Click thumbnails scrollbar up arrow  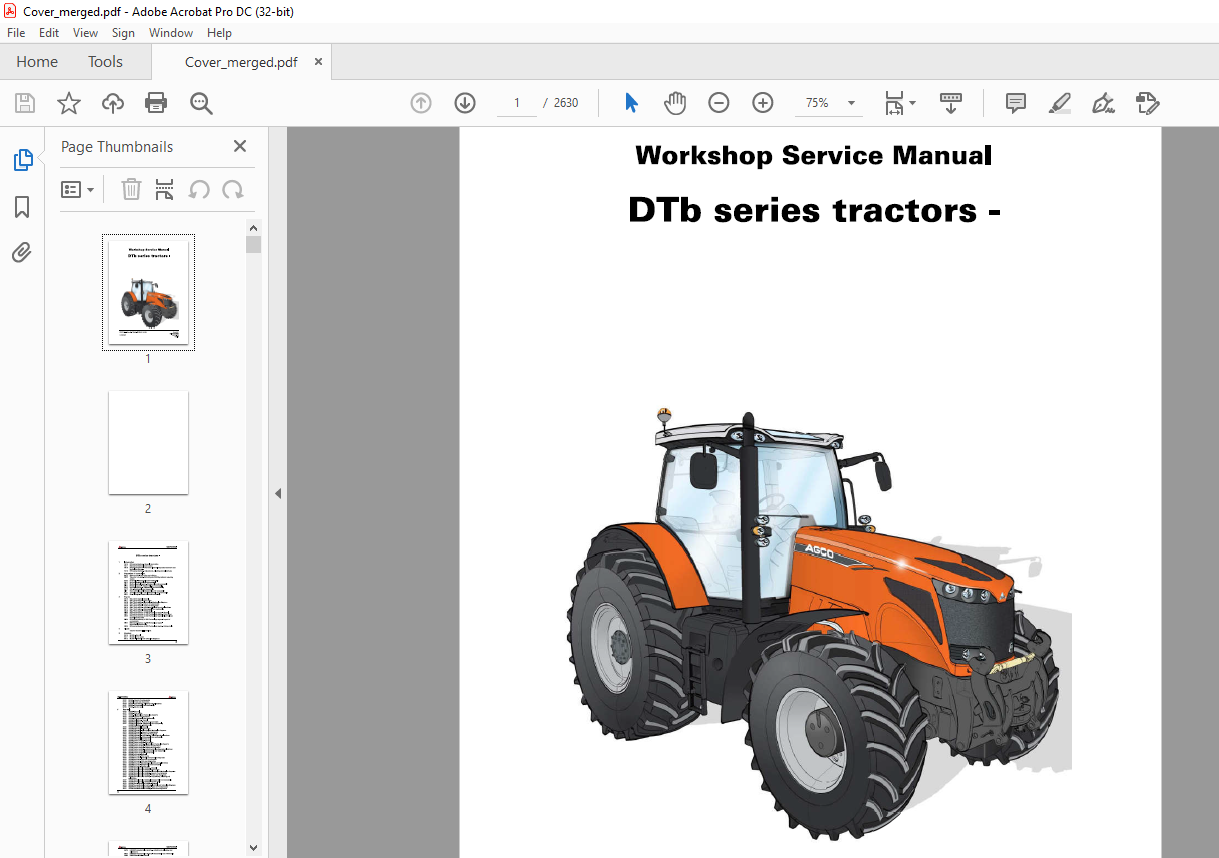click(254, 229)
